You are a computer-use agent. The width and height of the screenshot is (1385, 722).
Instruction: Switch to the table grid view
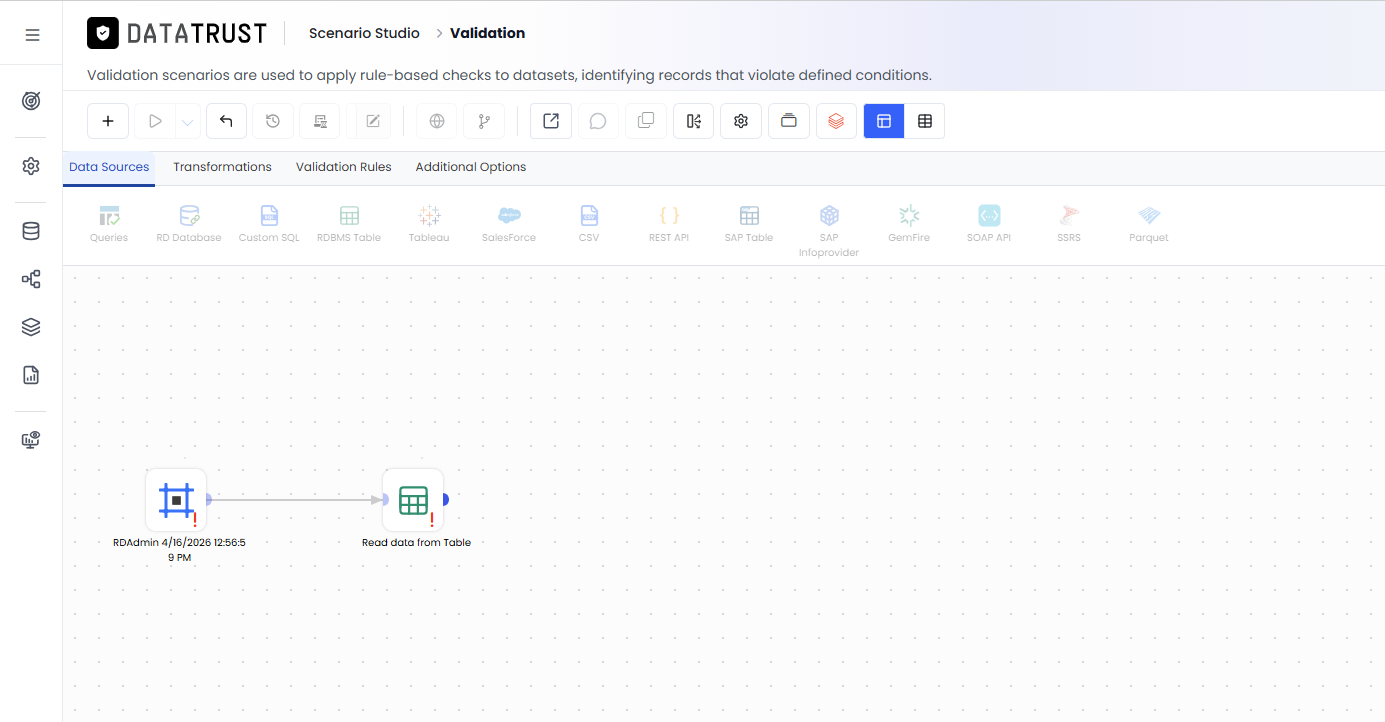pos(925,121)
